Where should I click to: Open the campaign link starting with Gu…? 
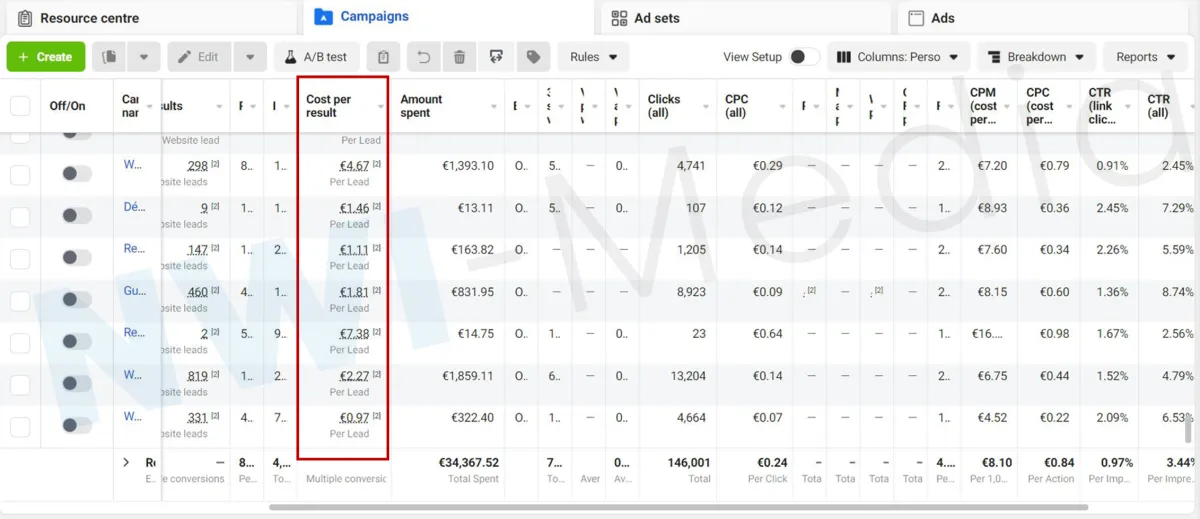pos(134,291)
